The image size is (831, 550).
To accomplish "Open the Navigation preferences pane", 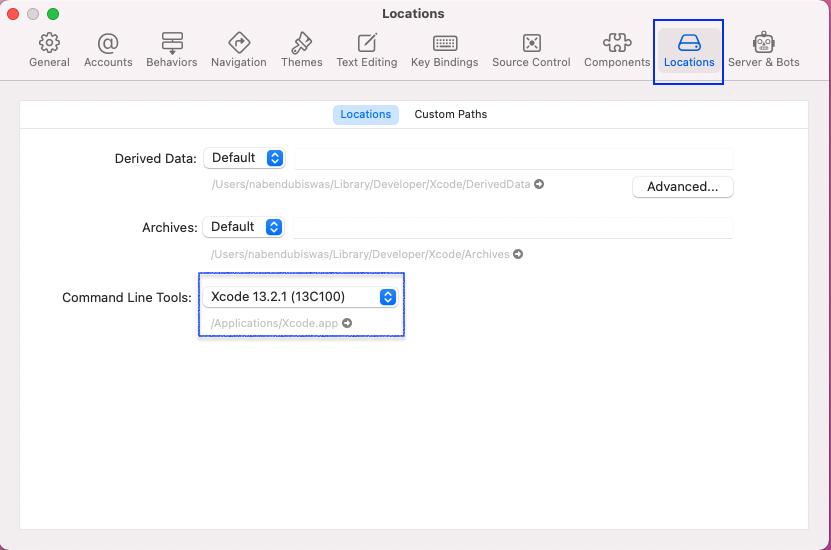I will tap(238, 50).
